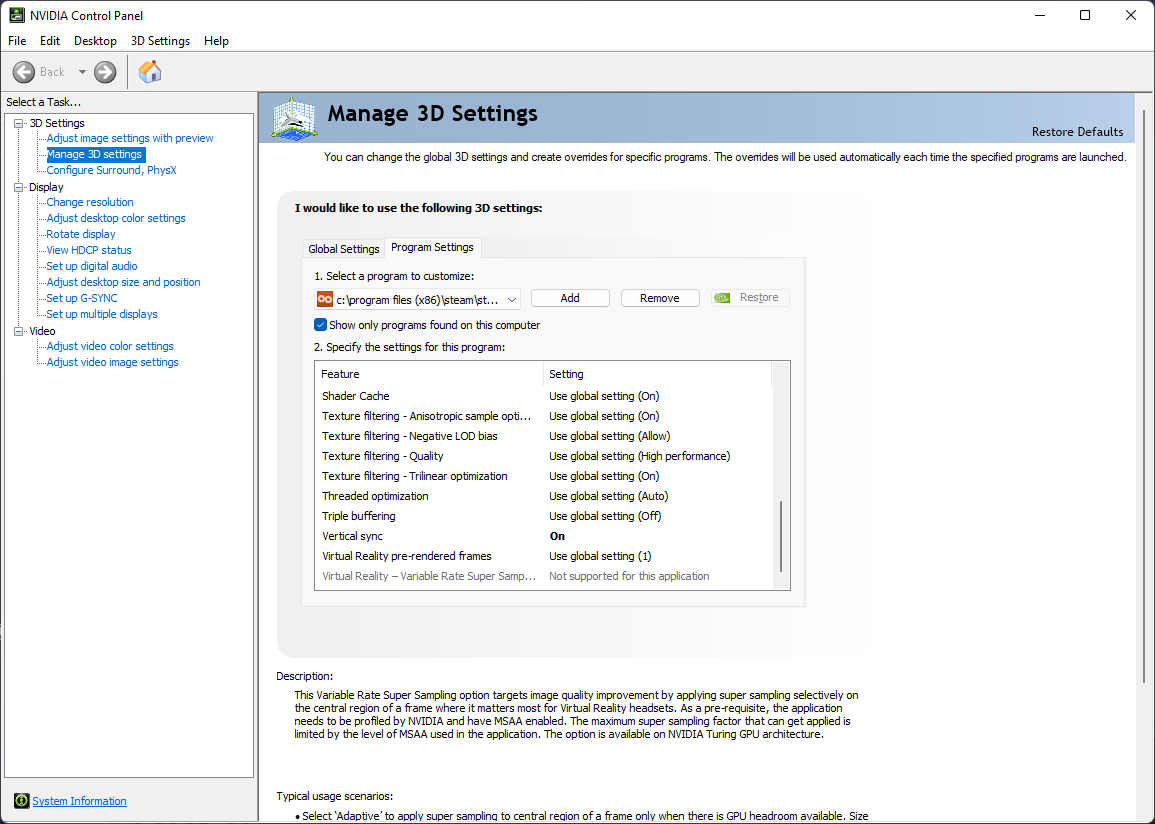Click the Manage 3D Settings header icon
Screen dimensions: 1155x824
coord(294,119)
